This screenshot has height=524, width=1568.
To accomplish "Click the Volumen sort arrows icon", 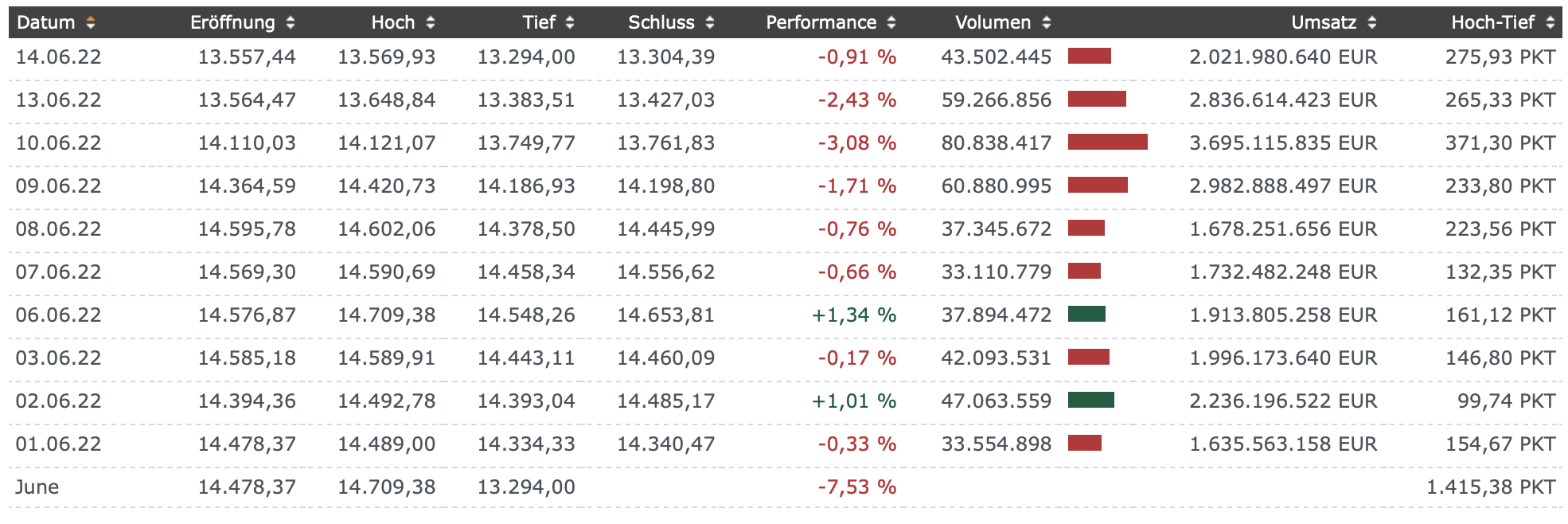I will pos(1047,23).
